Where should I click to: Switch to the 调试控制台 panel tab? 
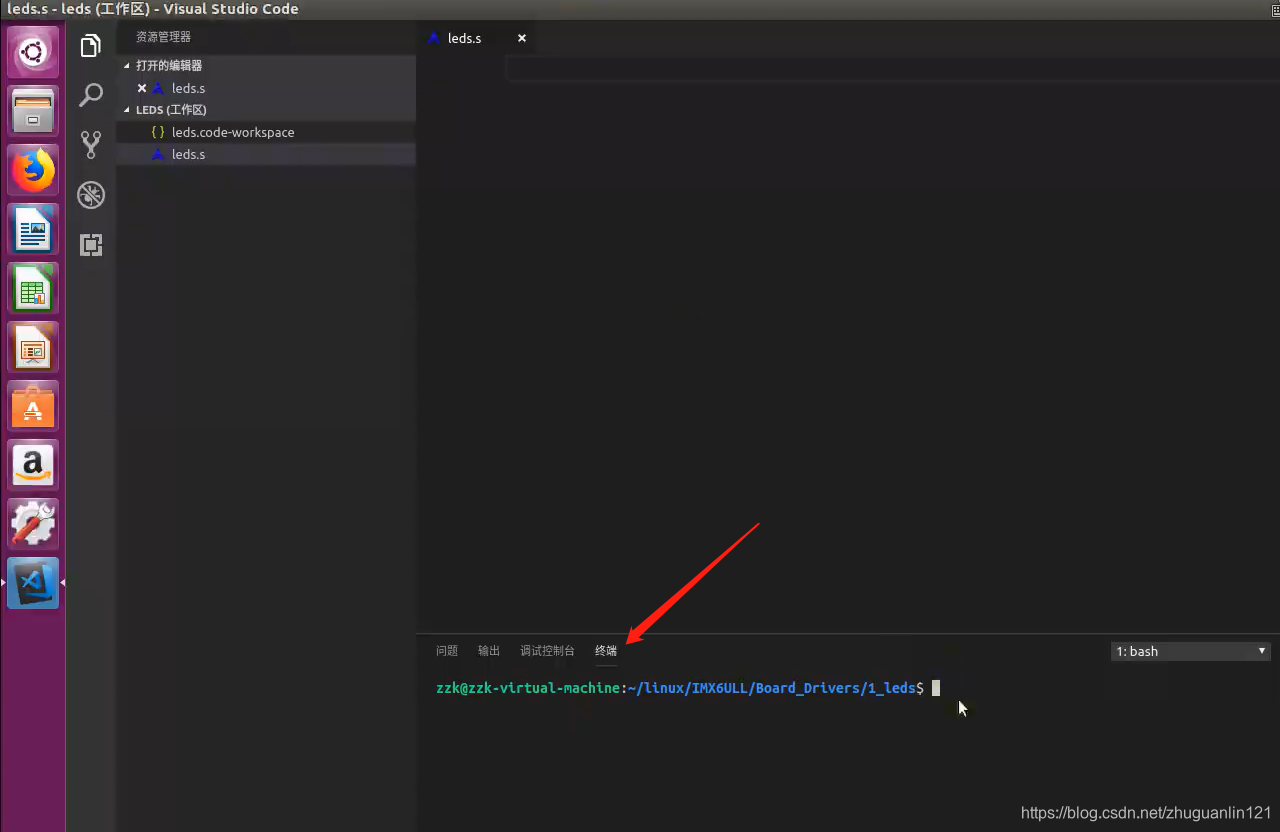pyautogui.click(x=547, y=651)
